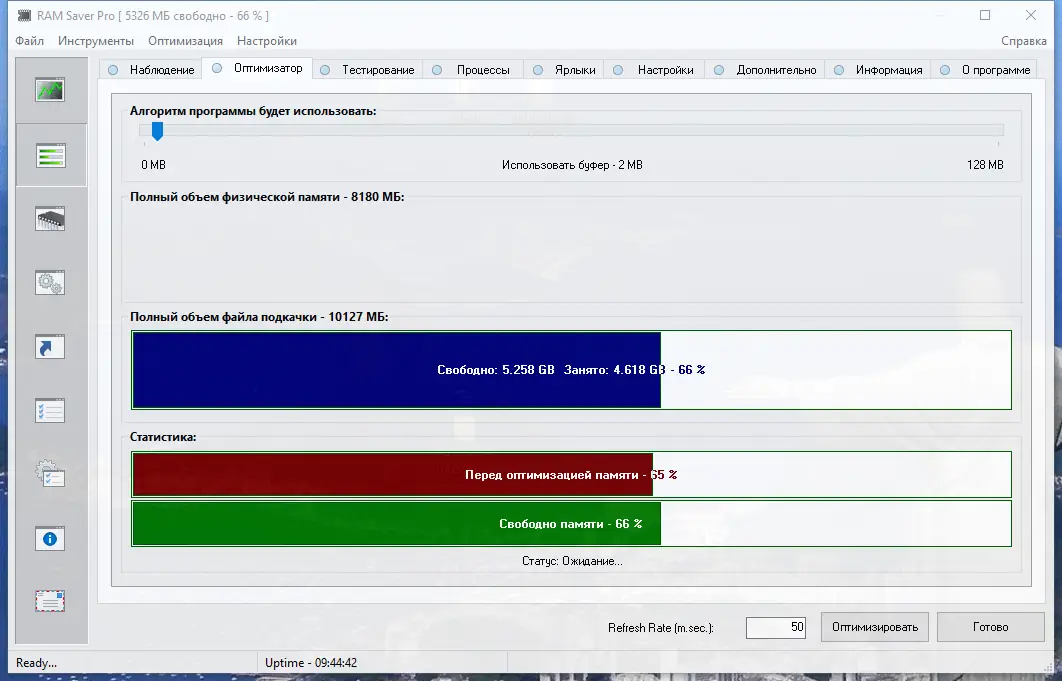Image resolution: width=1062 pixels, height=681 pixels.
Task: Click the Ready... status bar text
Action: 37,663
